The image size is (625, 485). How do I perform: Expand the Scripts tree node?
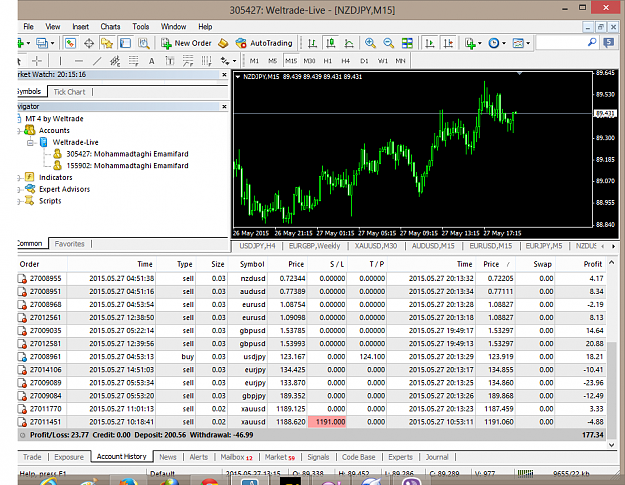tap(19, 201)
